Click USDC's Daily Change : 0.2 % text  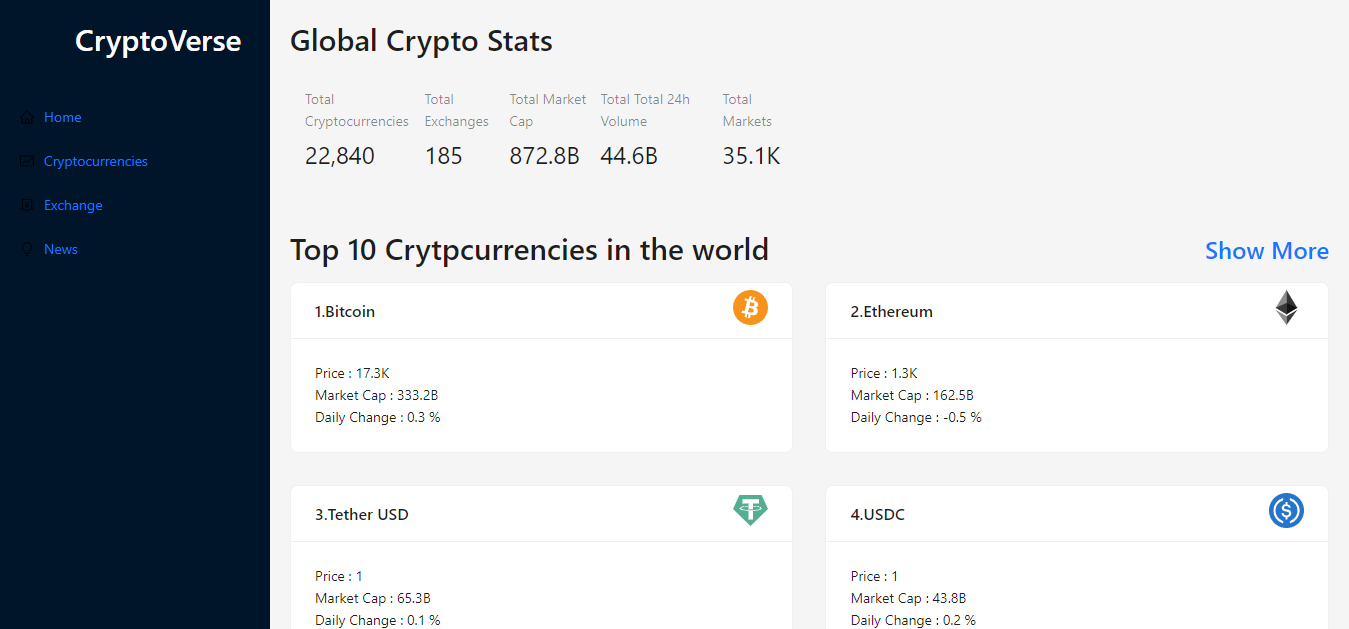point(914,621)
